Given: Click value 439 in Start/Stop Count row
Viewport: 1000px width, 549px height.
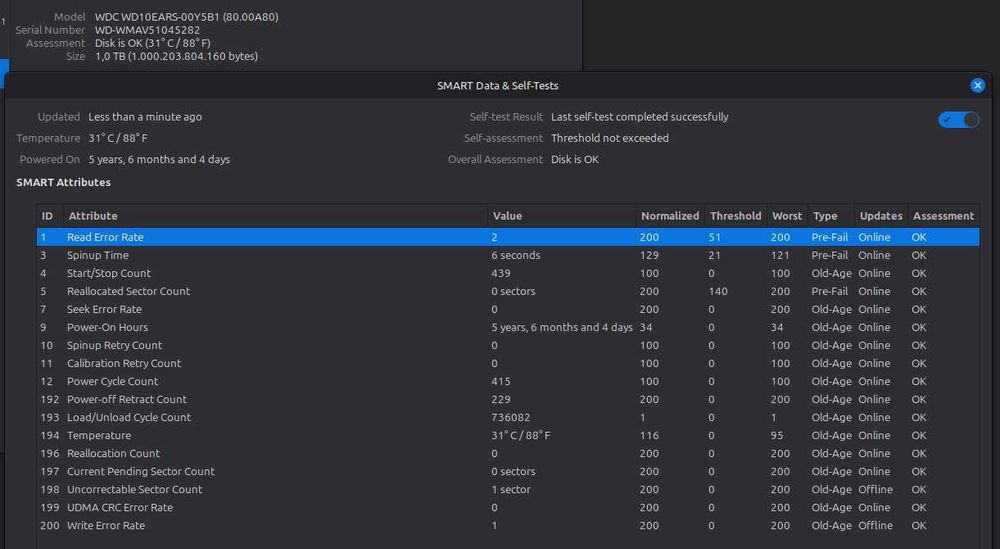Looking at the screenshot, I should [501, 273].
